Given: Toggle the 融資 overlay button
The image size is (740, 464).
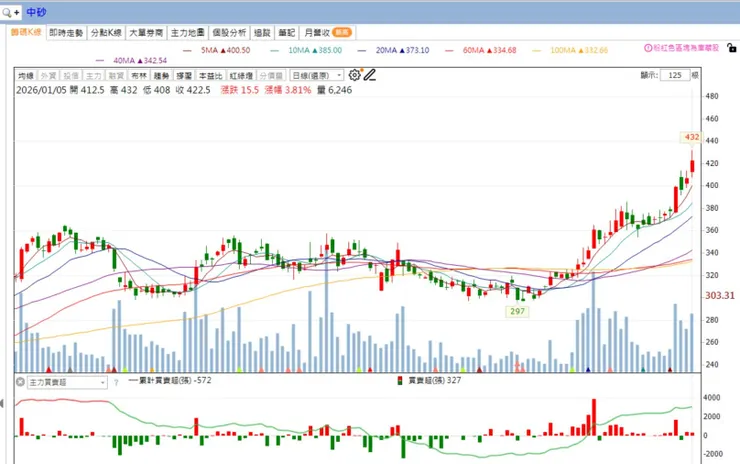Looking at the screenshot, I should 116,76.
